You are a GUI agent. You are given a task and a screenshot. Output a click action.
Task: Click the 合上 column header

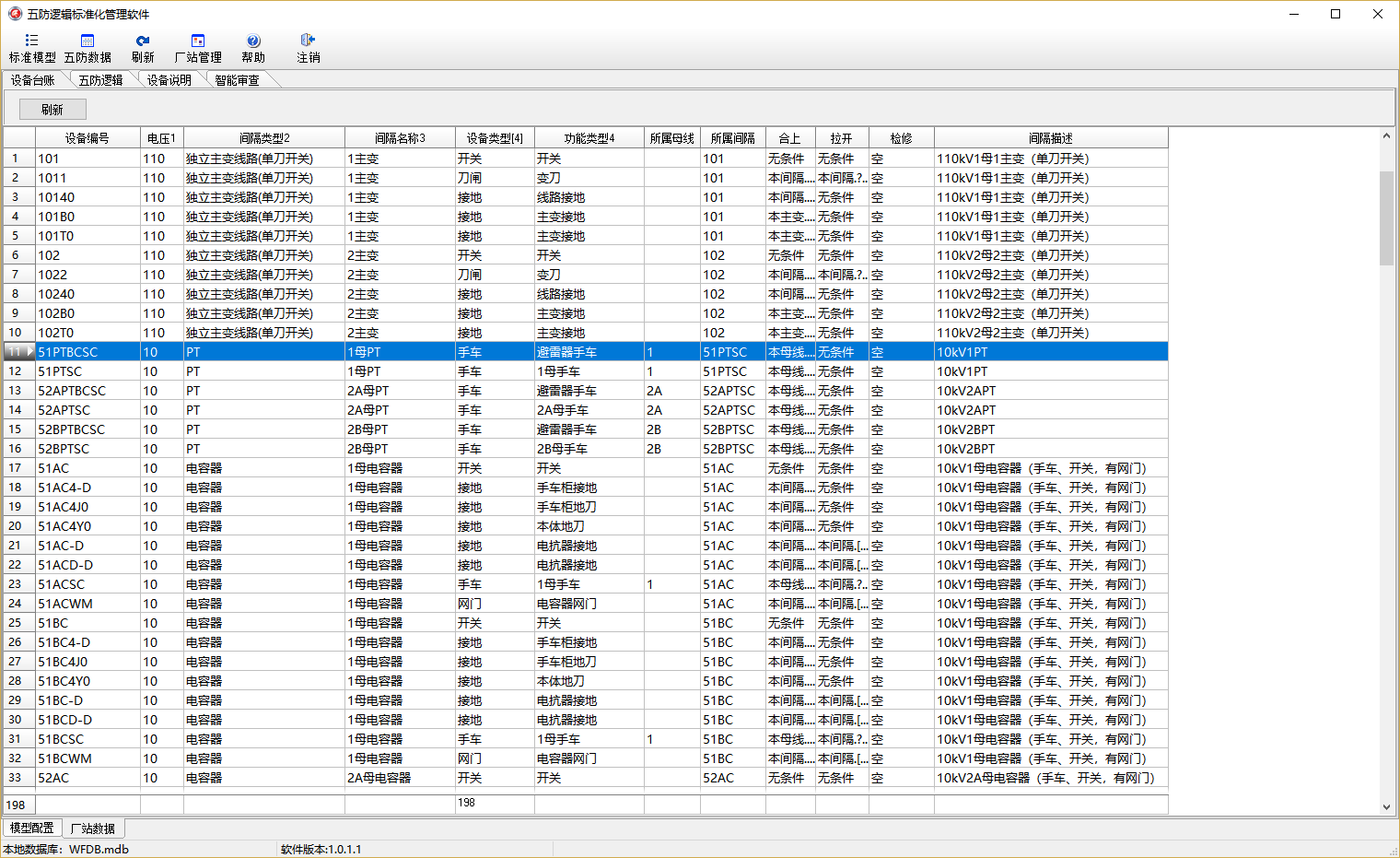[790, 138]
